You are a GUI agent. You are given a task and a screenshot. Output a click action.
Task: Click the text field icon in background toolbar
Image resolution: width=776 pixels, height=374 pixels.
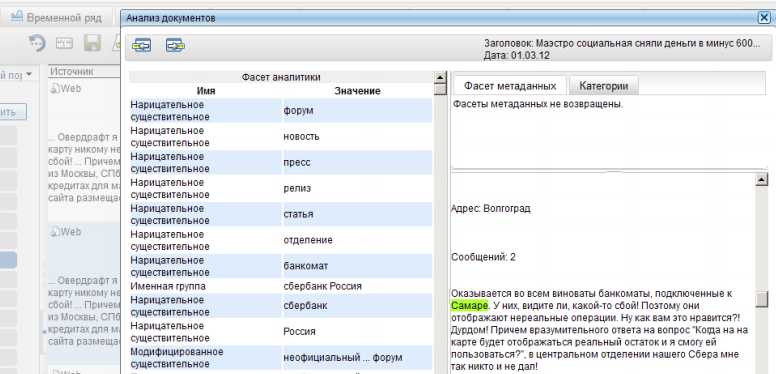point(64,44)
